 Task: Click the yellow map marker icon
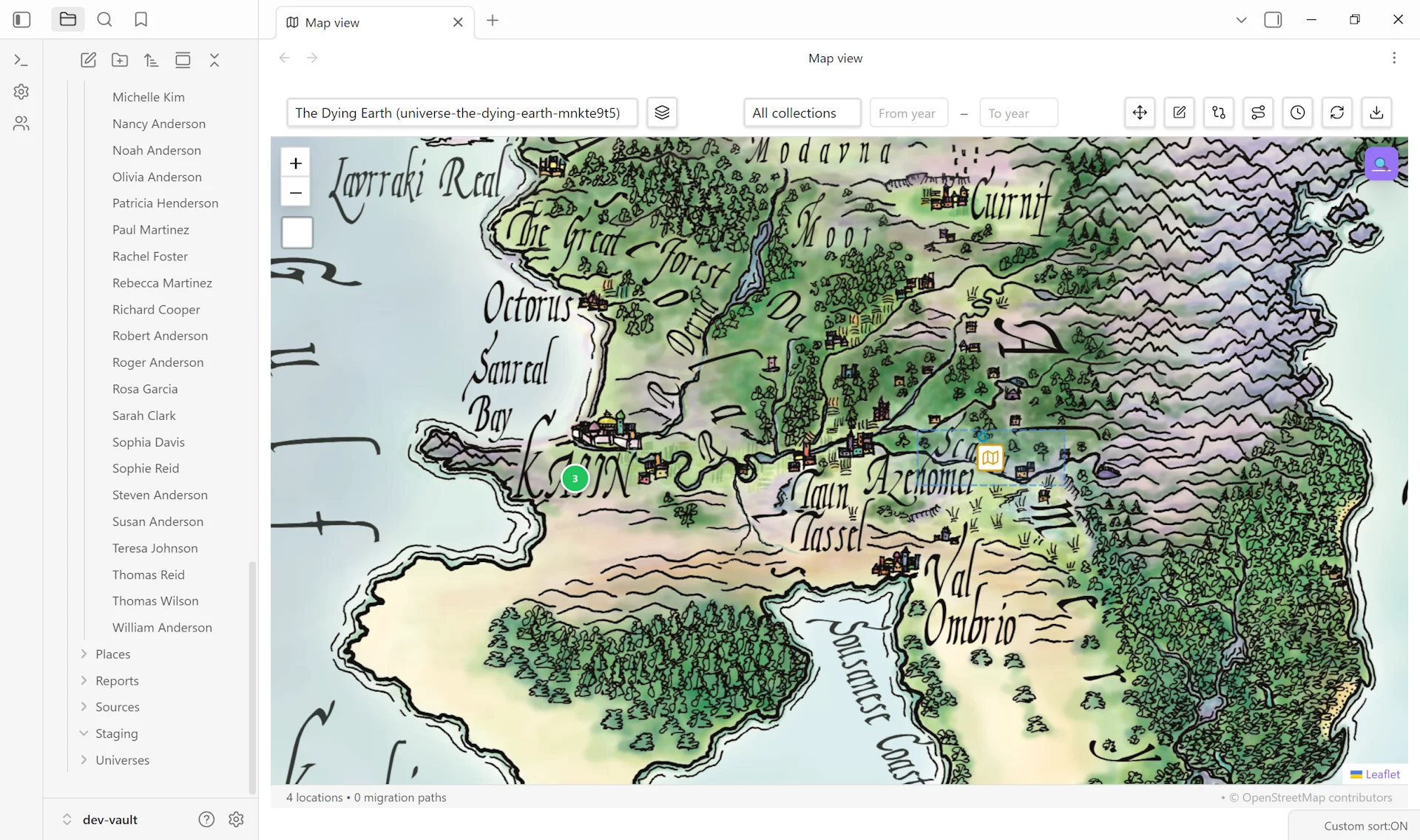(990, 458)
